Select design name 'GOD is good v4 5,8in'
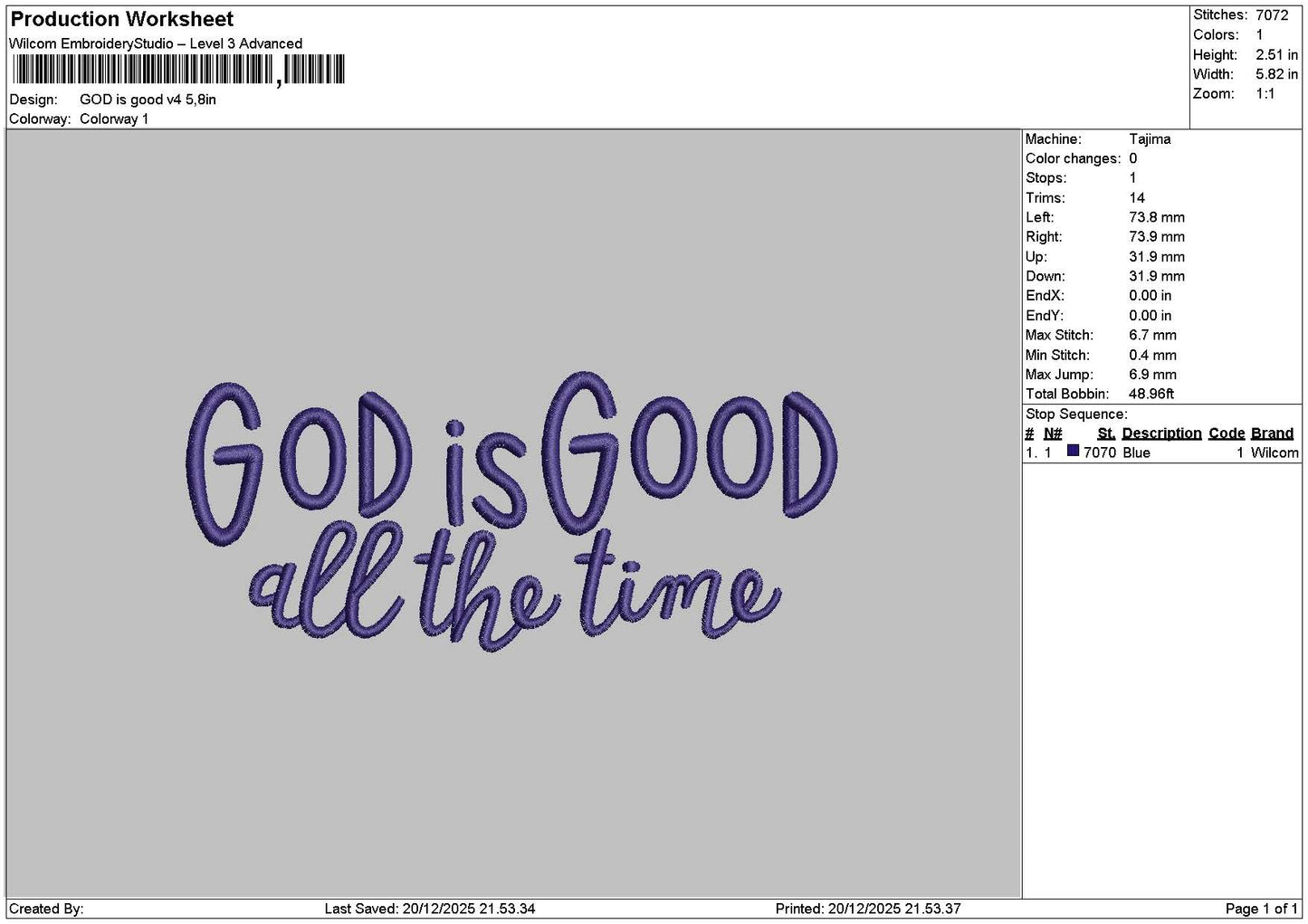Screen dimensions: 1308x924 coord(148,100)
